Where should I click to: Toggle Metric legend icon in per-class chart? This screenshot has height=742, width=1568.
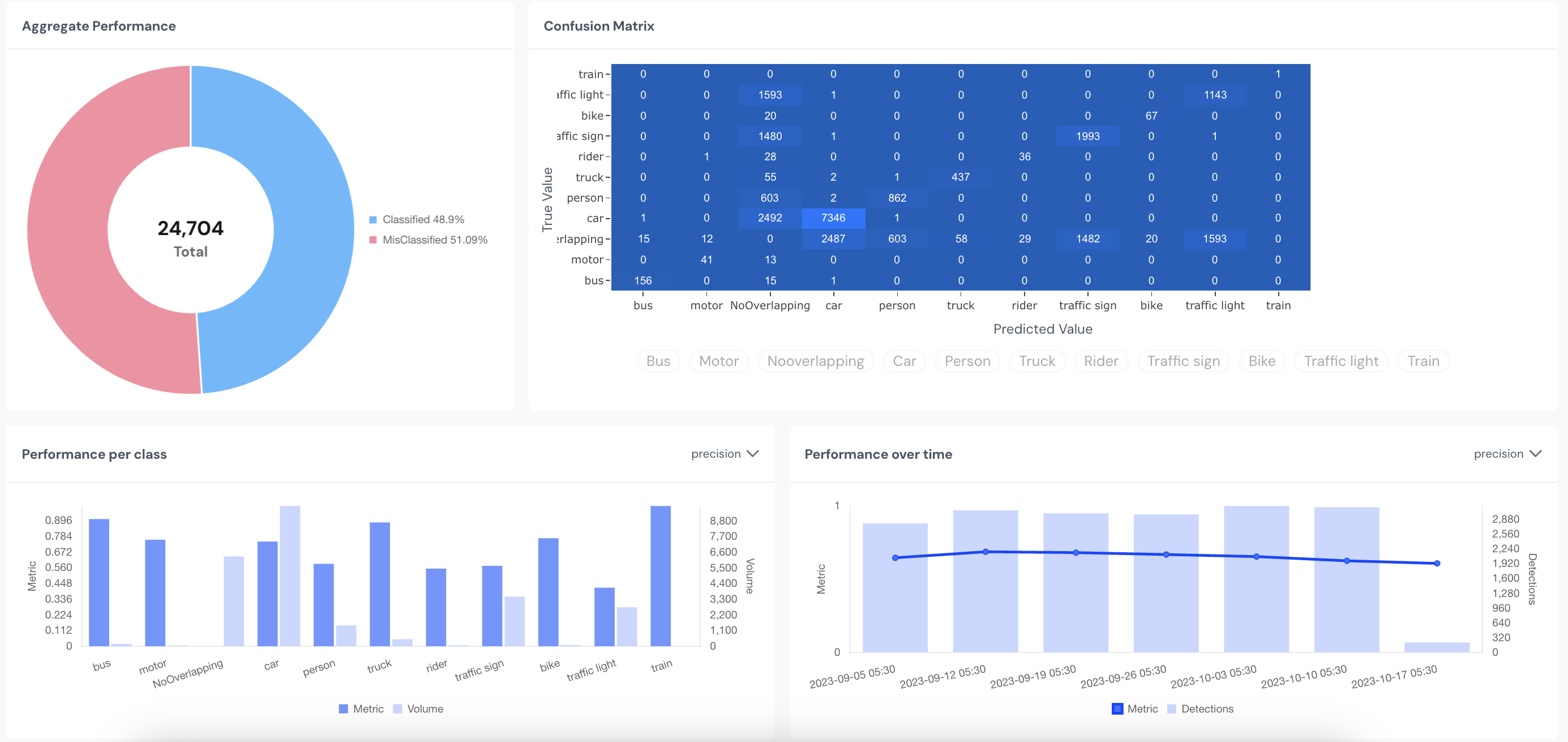[343, 709]
